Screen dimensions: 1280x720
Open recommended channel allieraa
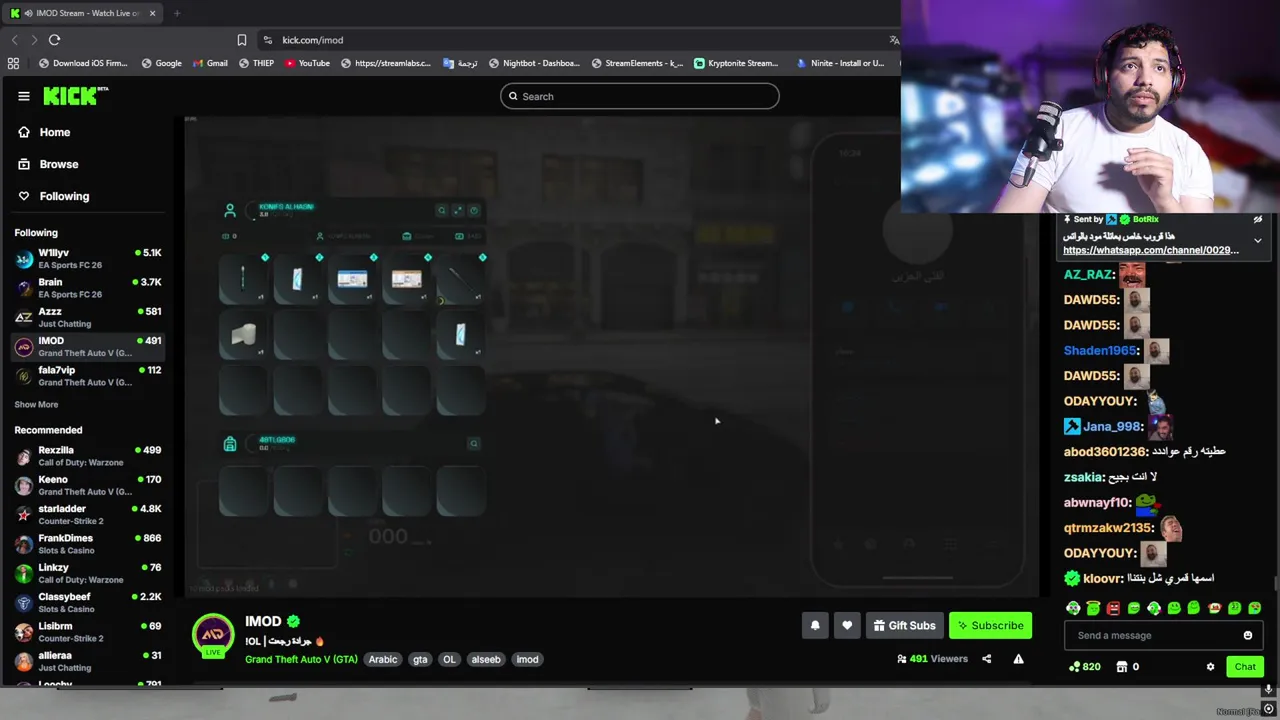(x=88, y=661)
